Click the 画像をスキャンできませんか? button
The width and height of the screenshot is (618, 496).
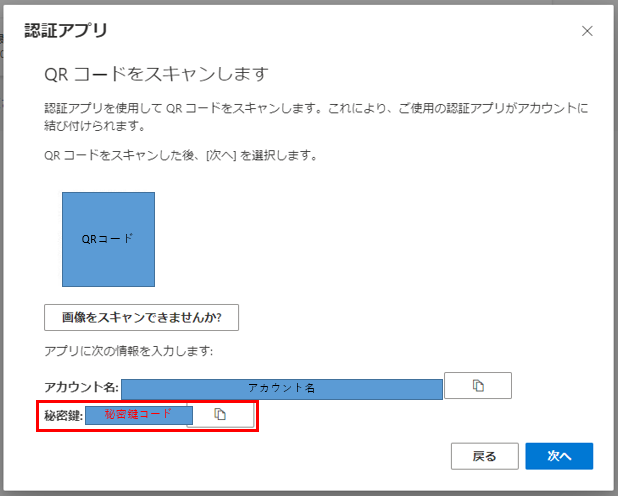click(x=141, y=317)
